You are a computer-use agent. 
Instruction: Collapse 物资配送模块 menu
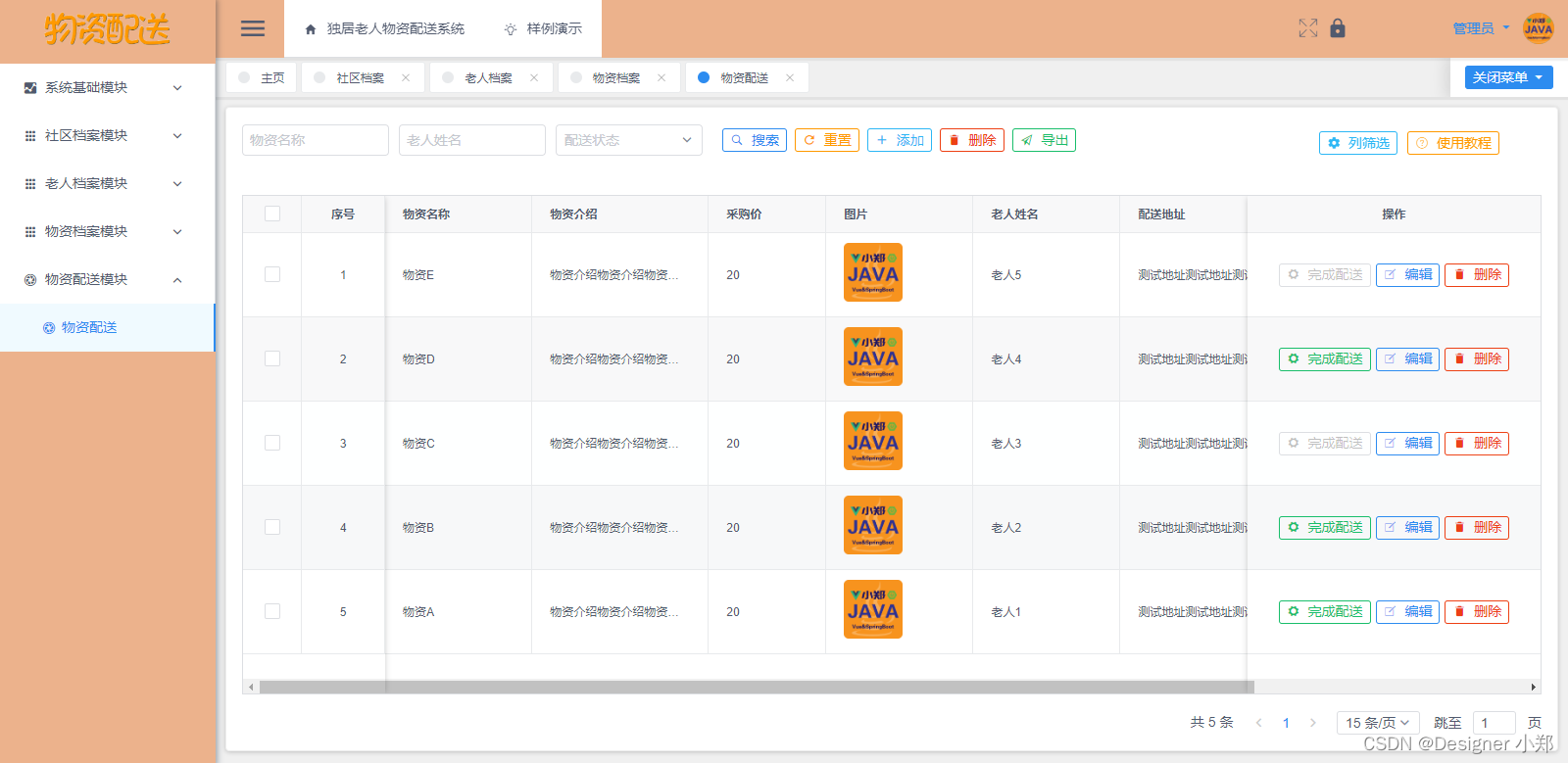(177, 280)
